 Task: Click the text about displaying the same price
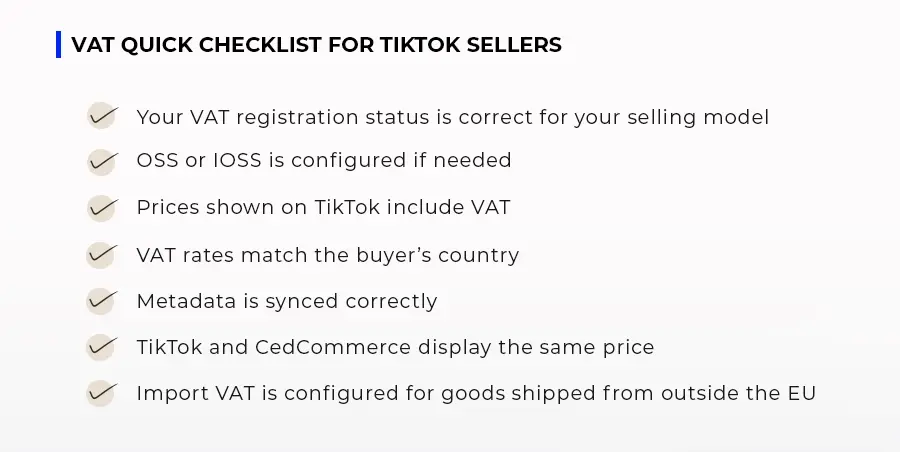pos(395,348)
